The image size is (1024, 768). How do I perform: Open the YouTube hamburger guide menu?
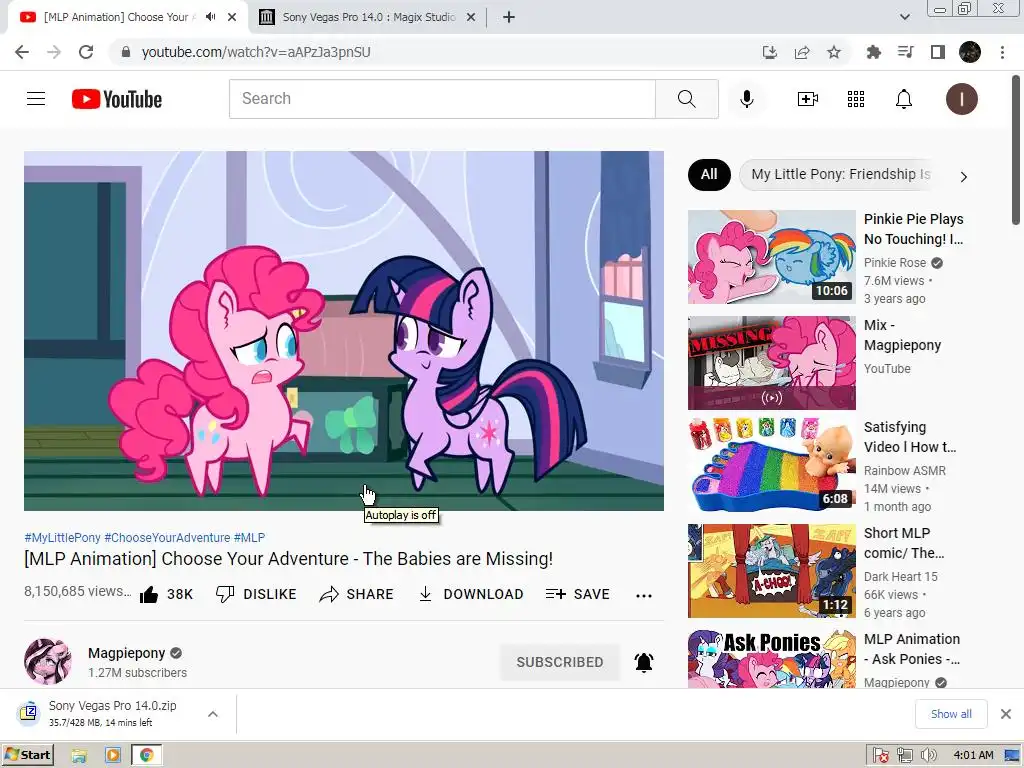(x=36, y=99)
